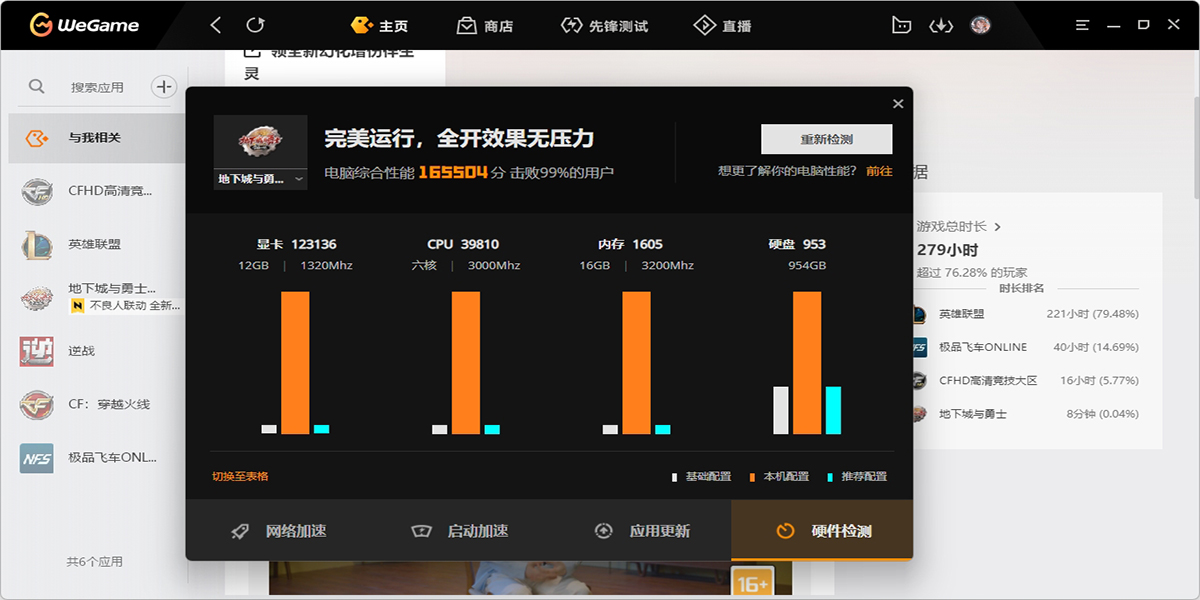Select 英雄联盟 in the sidebar app list
This screenshot has height=600, width=1200.
point(97,244)
